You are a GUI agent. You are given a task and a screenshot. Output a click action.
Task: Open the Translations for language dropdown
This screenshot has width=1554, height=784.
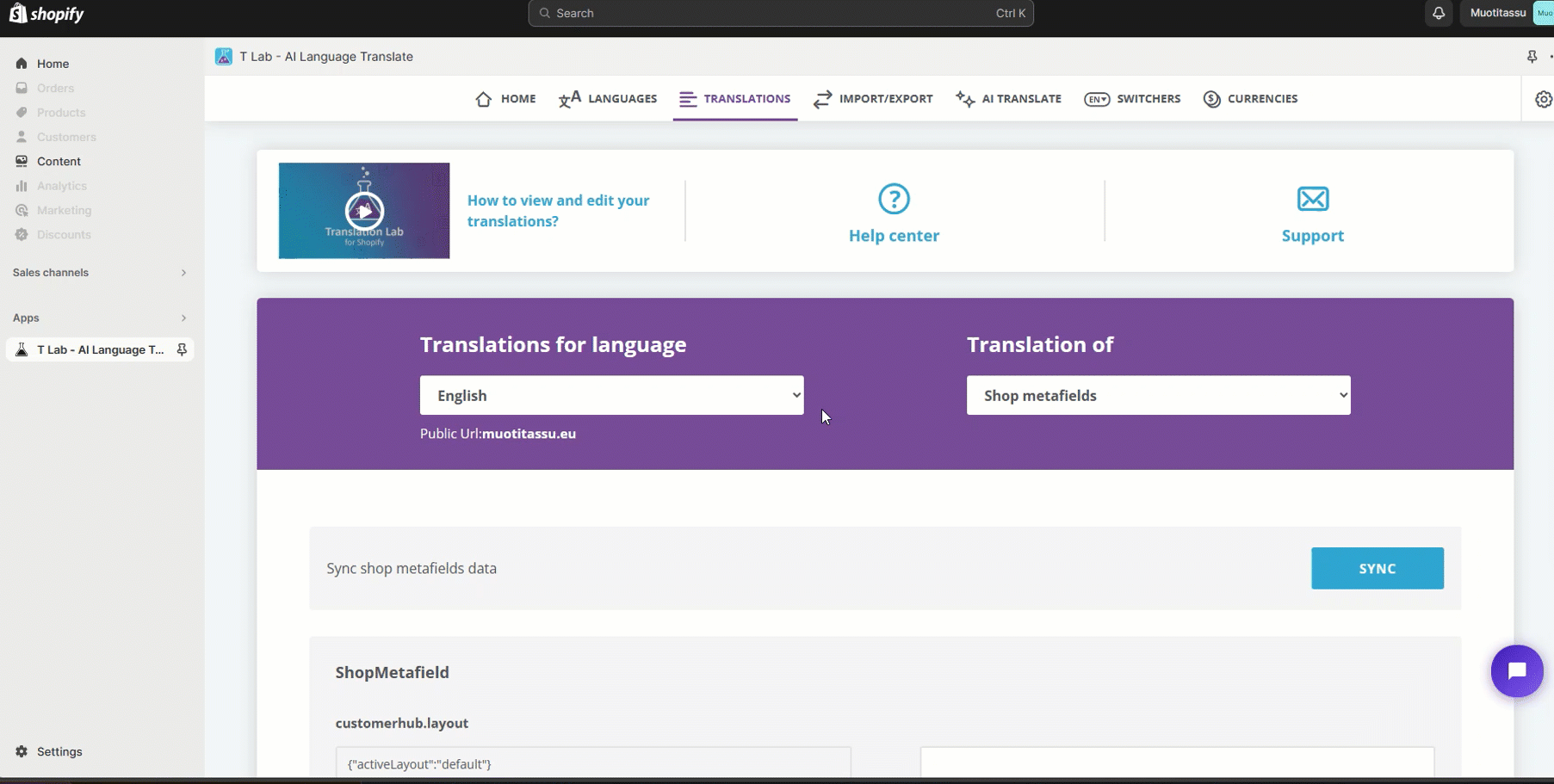(x=611, y=395)
